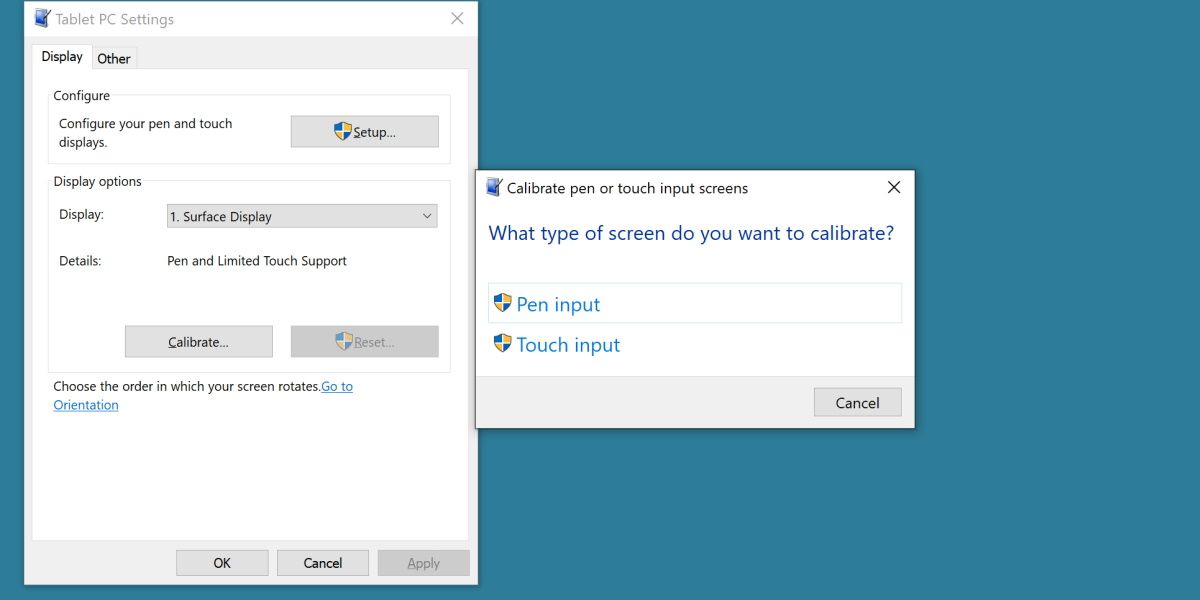Click the Apply button

[x=423, y=562]
